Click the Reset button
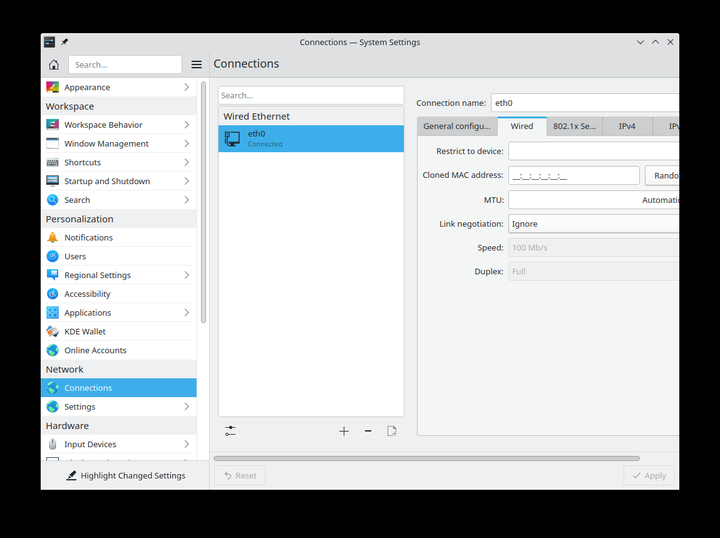Viewport: 720px width, 538px height. (x=240, y=476)
